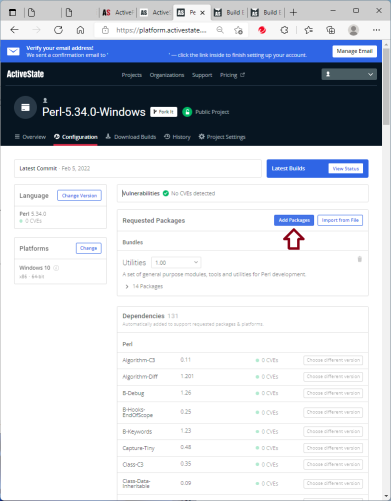Click the Platforms Change button

(88, 248)
